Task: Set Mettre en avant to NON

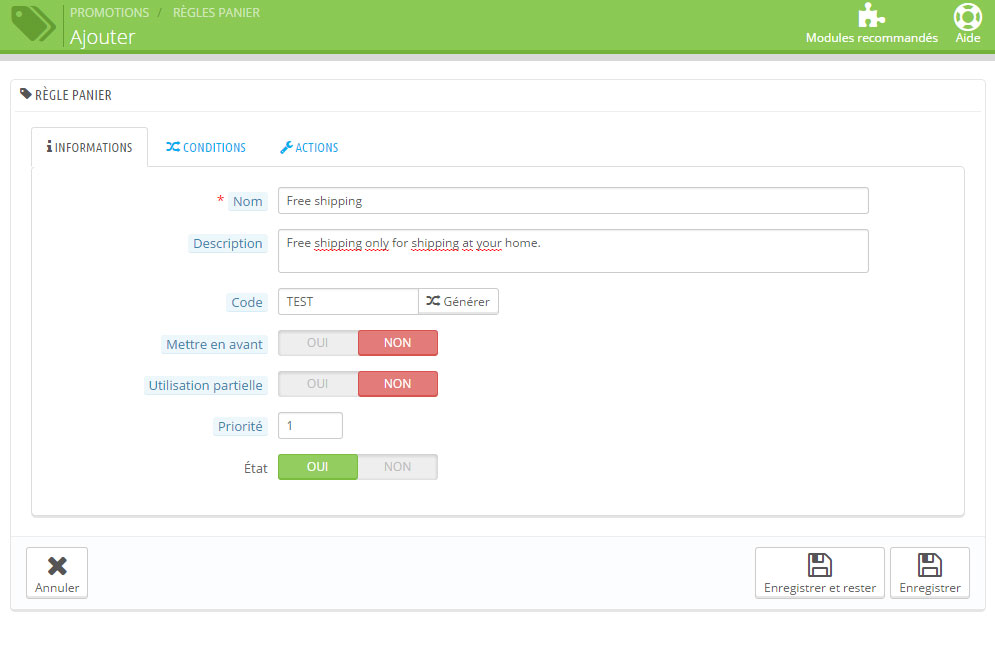Action: [x=398, y=343]
